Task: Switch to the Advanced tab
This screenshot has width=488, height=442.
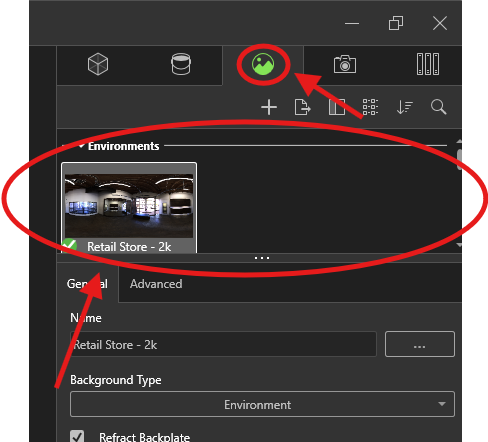Action: [x=156, y=284]
